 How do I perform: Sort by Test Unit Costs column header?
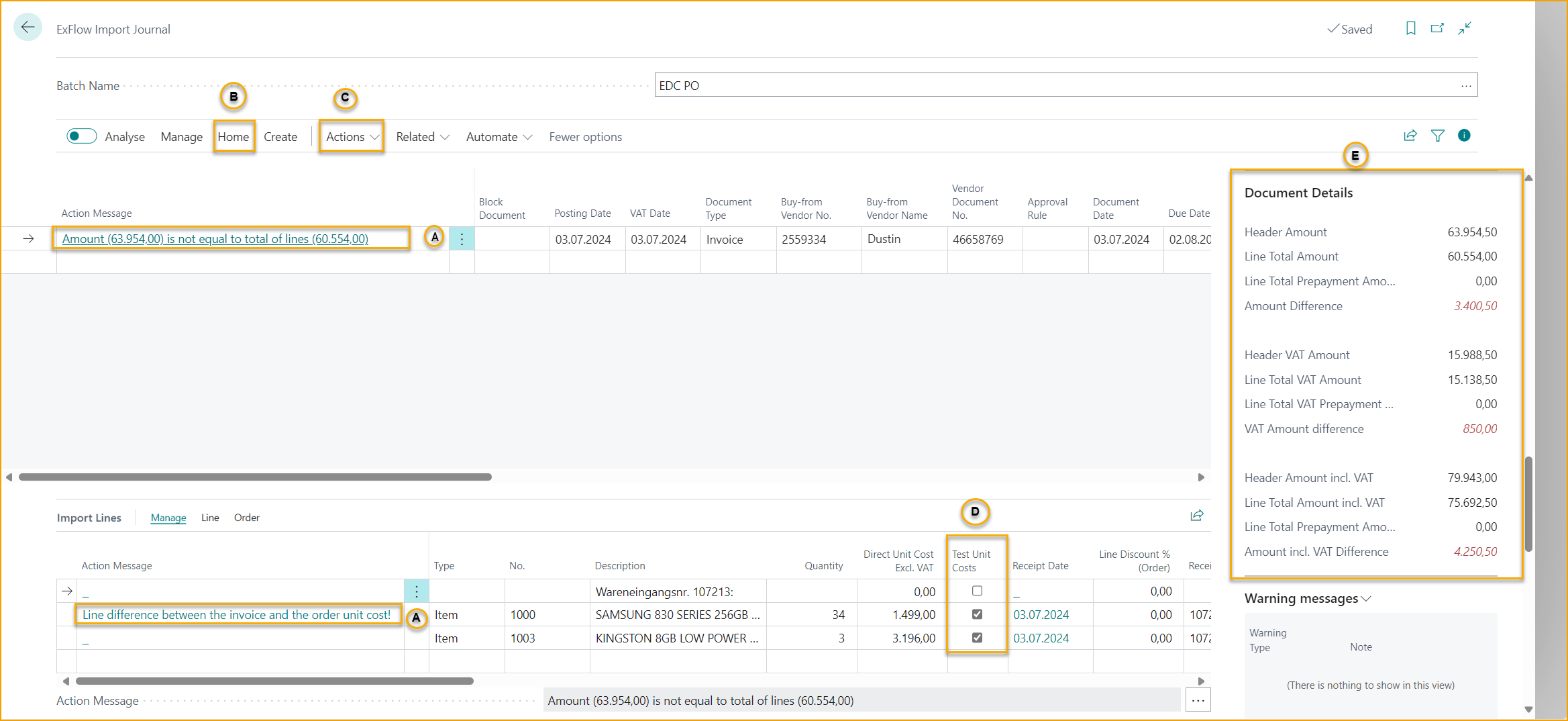(971, 561)
